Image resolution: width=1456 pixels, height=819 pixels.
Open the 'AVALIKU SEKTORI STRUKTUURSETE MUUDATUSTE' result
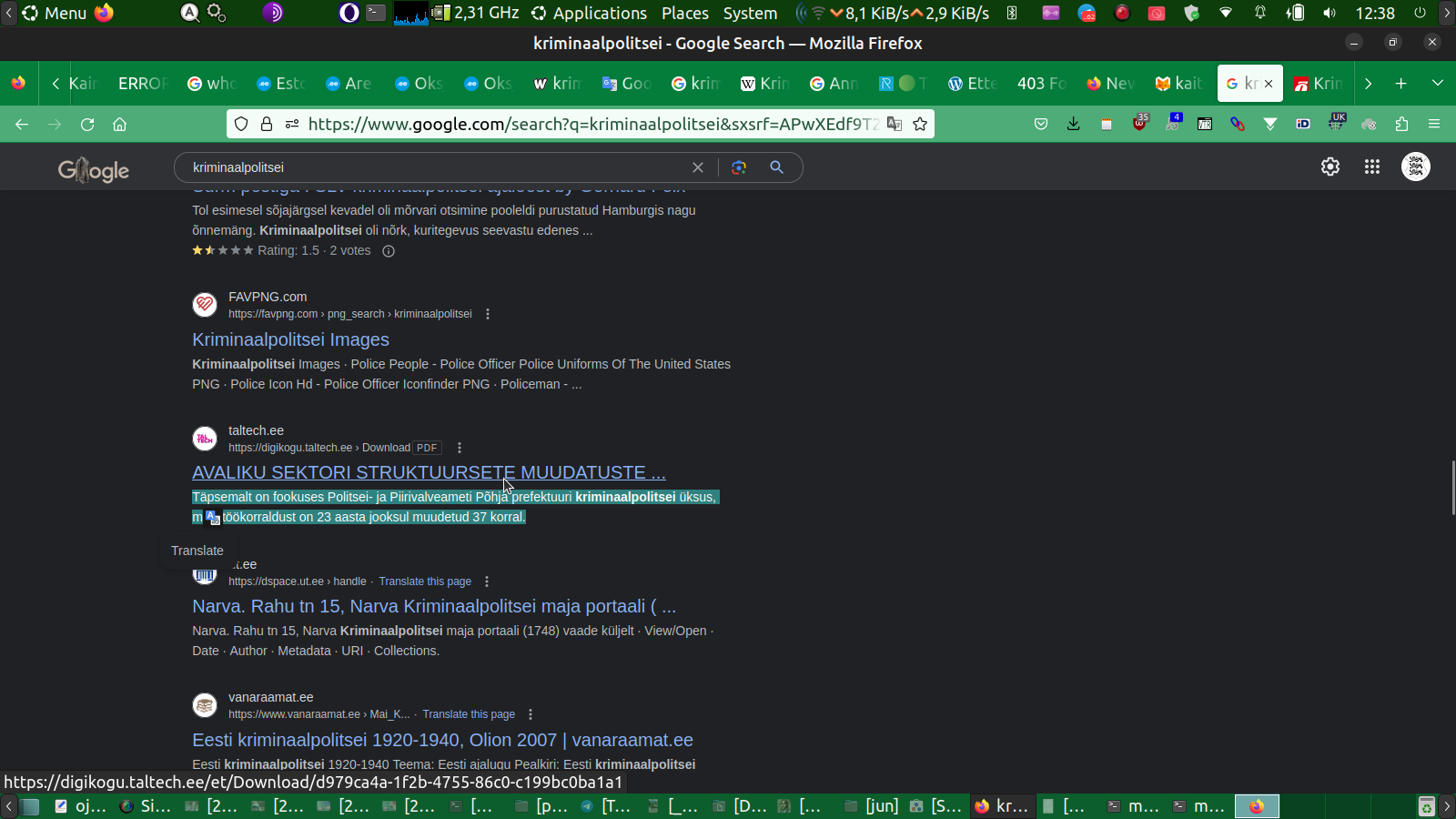click(429, 472)
